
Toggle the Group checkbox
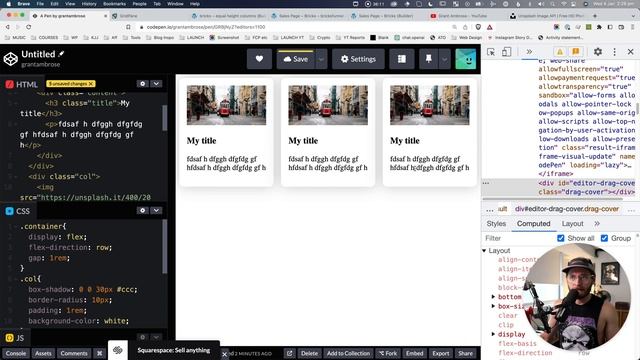604,238
